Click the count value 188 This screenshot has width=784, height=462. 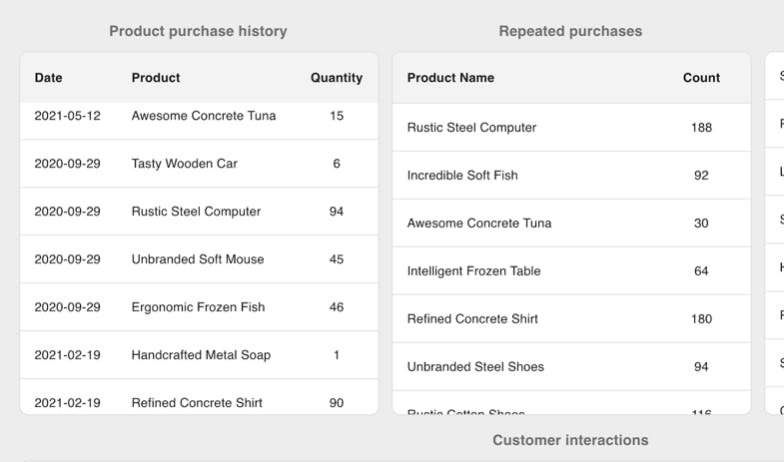click(701, 128)
